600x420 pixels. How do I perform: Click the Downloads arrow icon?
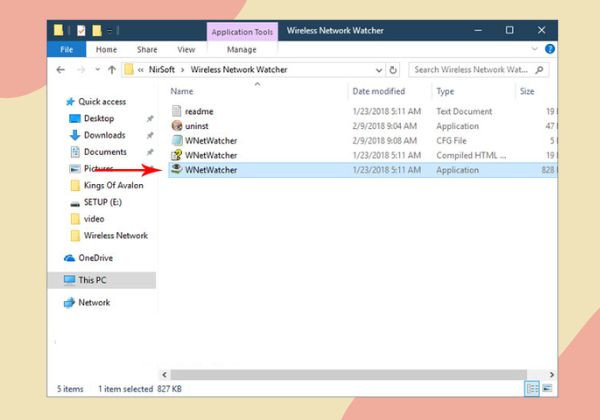click(x=75, y=135)
